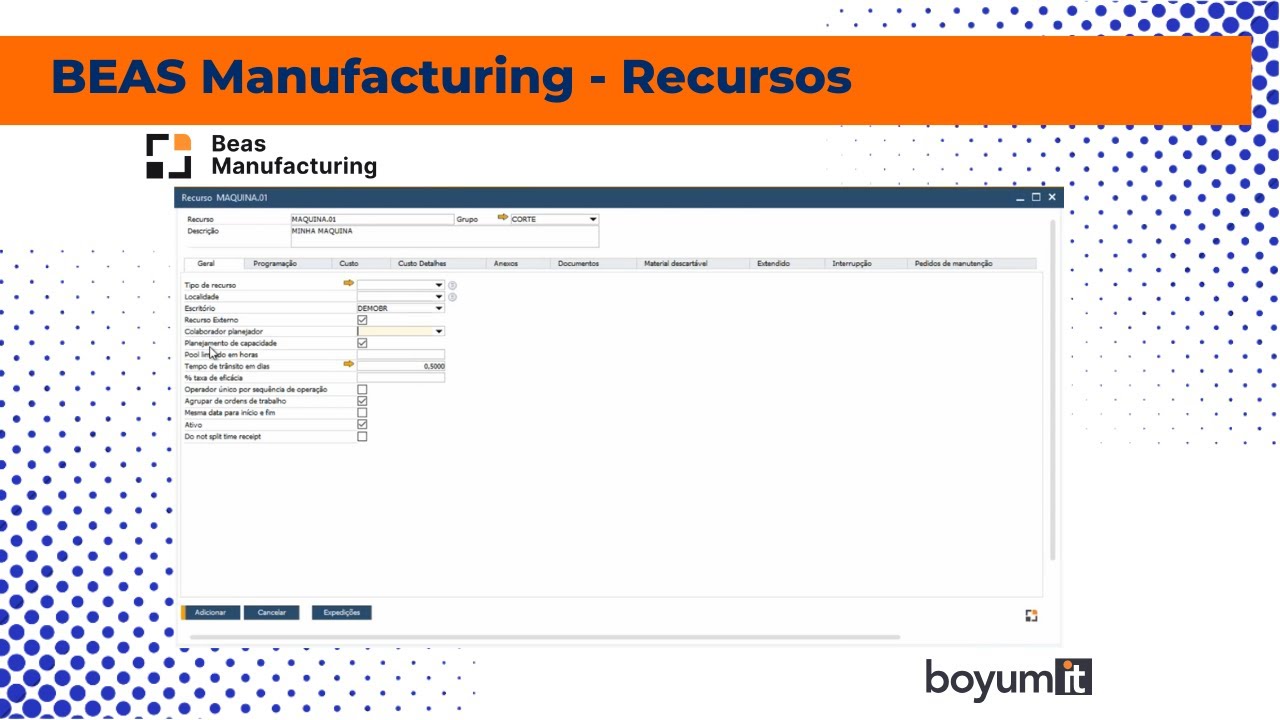Uncheck Planejamento de capacidade
This screenshot has width=1280, height=720.
[x=362, y=343]
